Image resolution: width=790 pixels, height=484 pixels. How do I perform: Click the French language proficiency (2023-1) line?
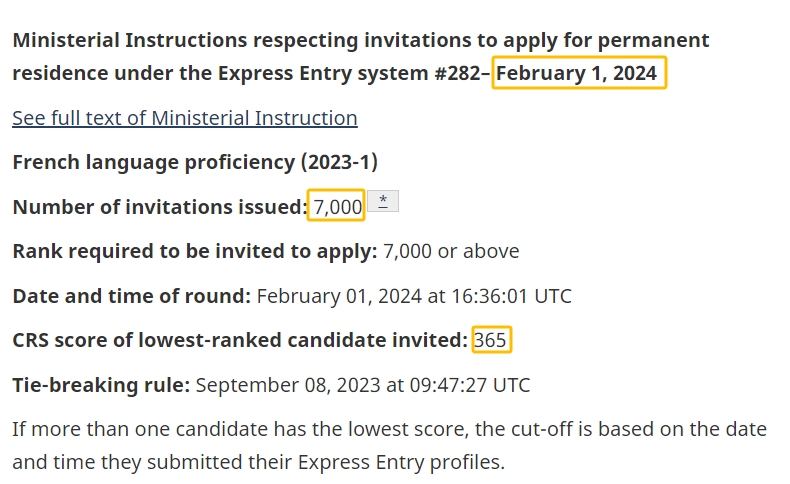195,162
